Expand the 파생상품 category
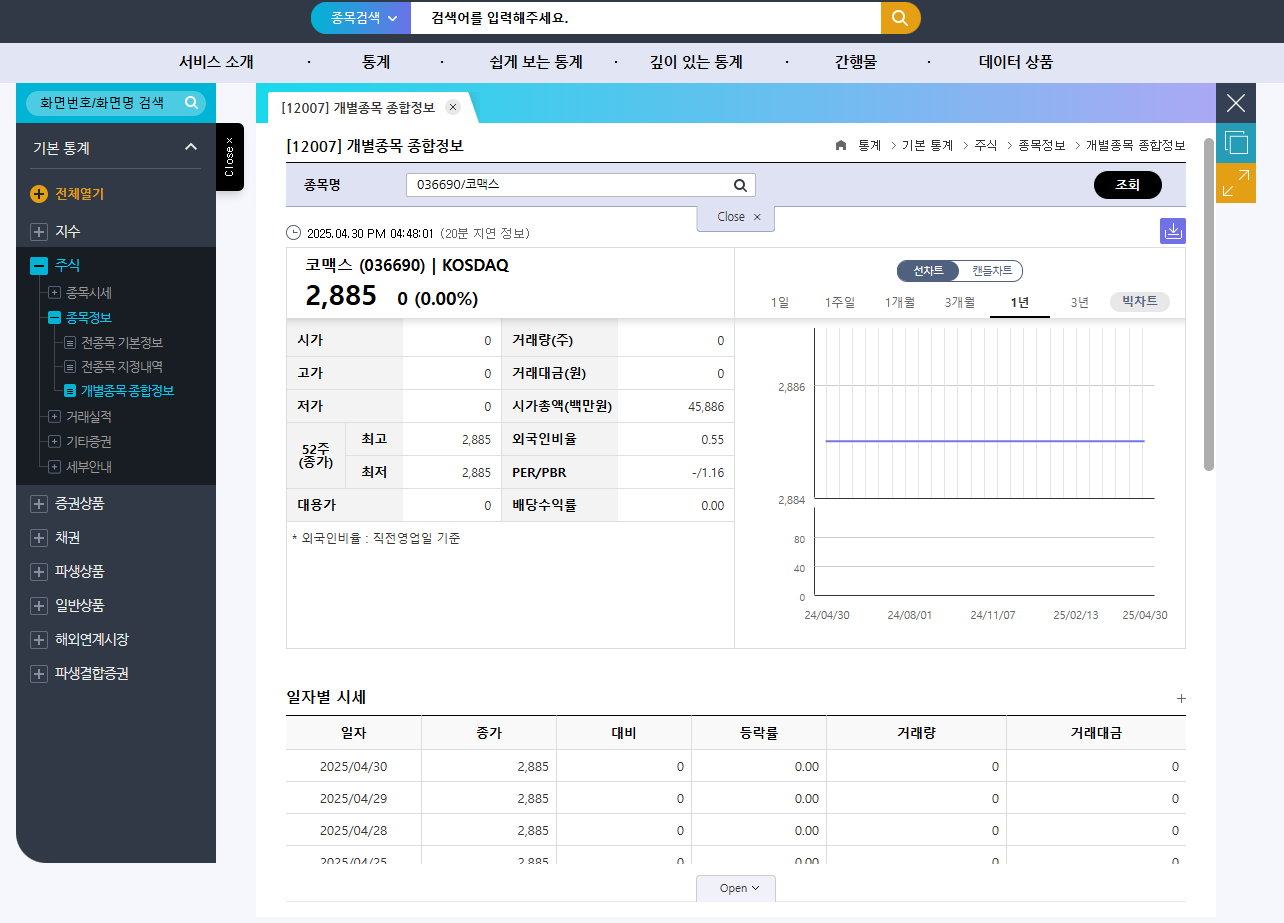 [39, 572]
